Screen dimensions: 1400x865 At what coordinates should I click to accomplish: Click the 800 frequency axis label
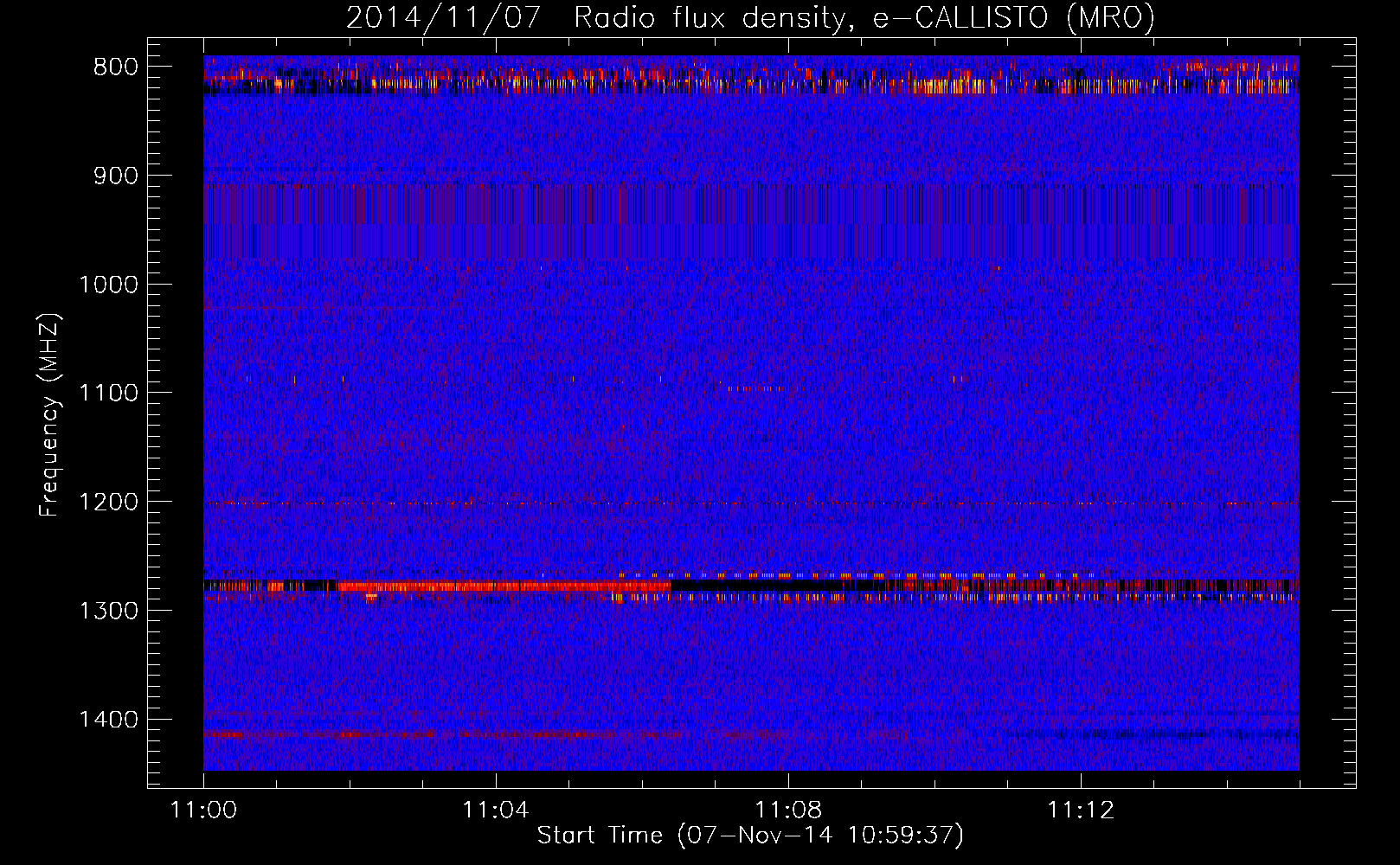click(114, 67)
